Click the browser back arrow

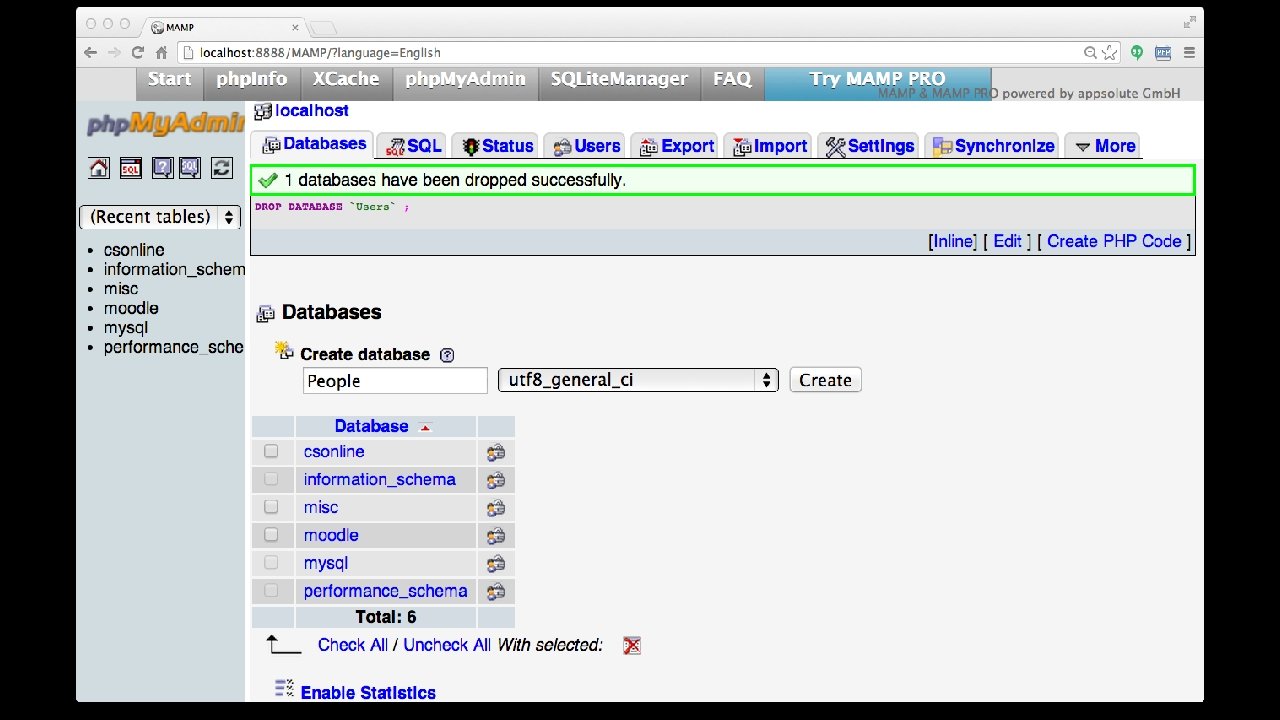coord(91,53)
